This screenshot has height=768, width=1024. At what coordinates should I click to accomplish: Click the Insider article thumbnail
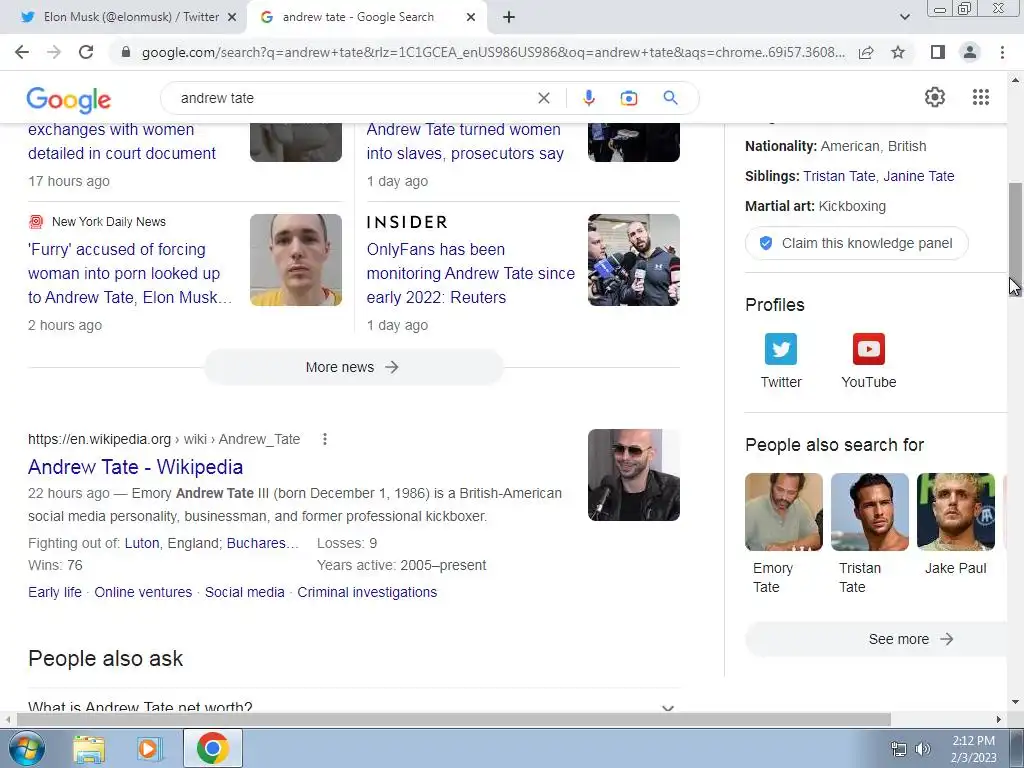click(x=633, y=260)
